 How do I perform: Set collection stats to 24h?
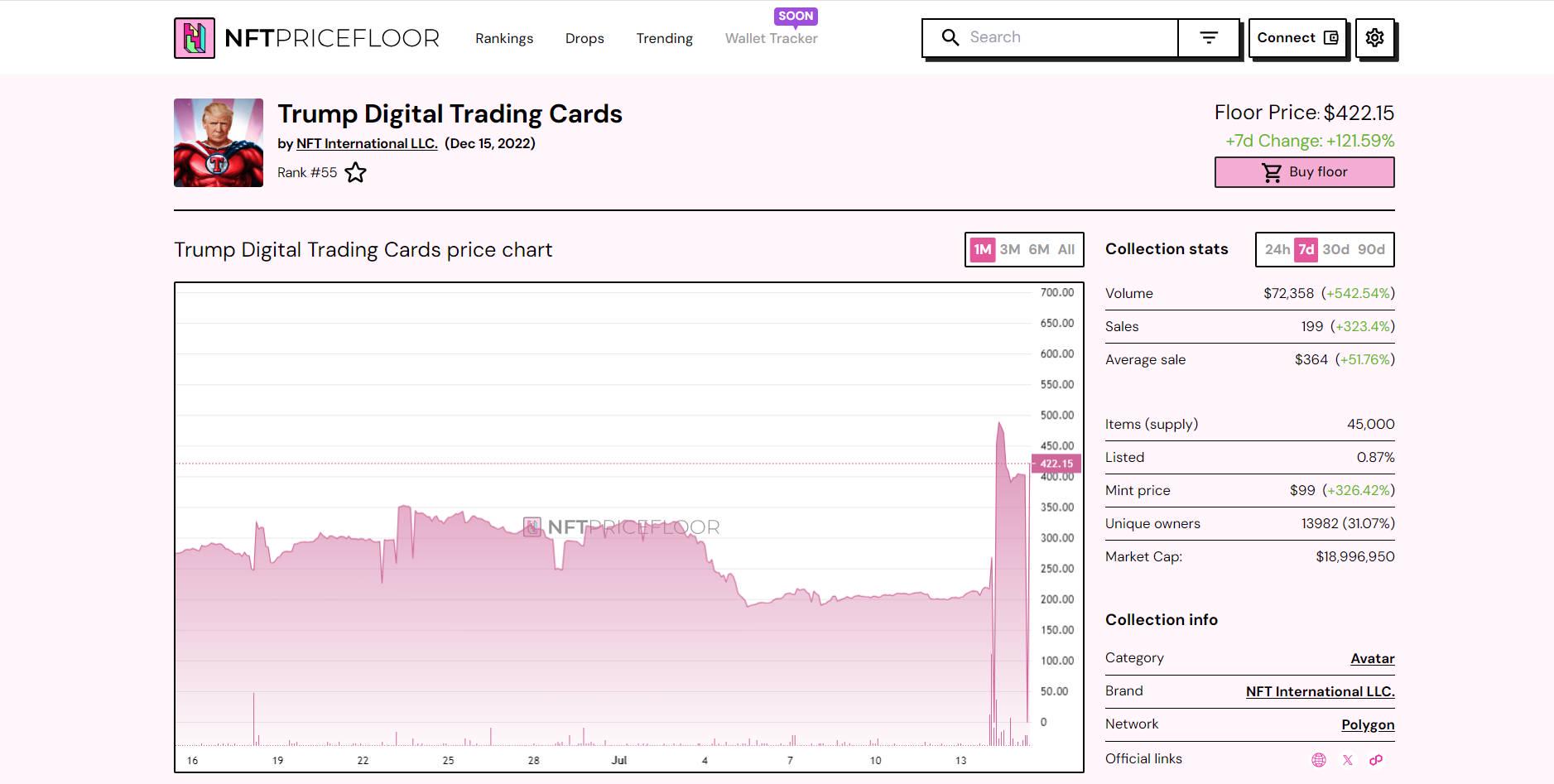pos(1277,249)
